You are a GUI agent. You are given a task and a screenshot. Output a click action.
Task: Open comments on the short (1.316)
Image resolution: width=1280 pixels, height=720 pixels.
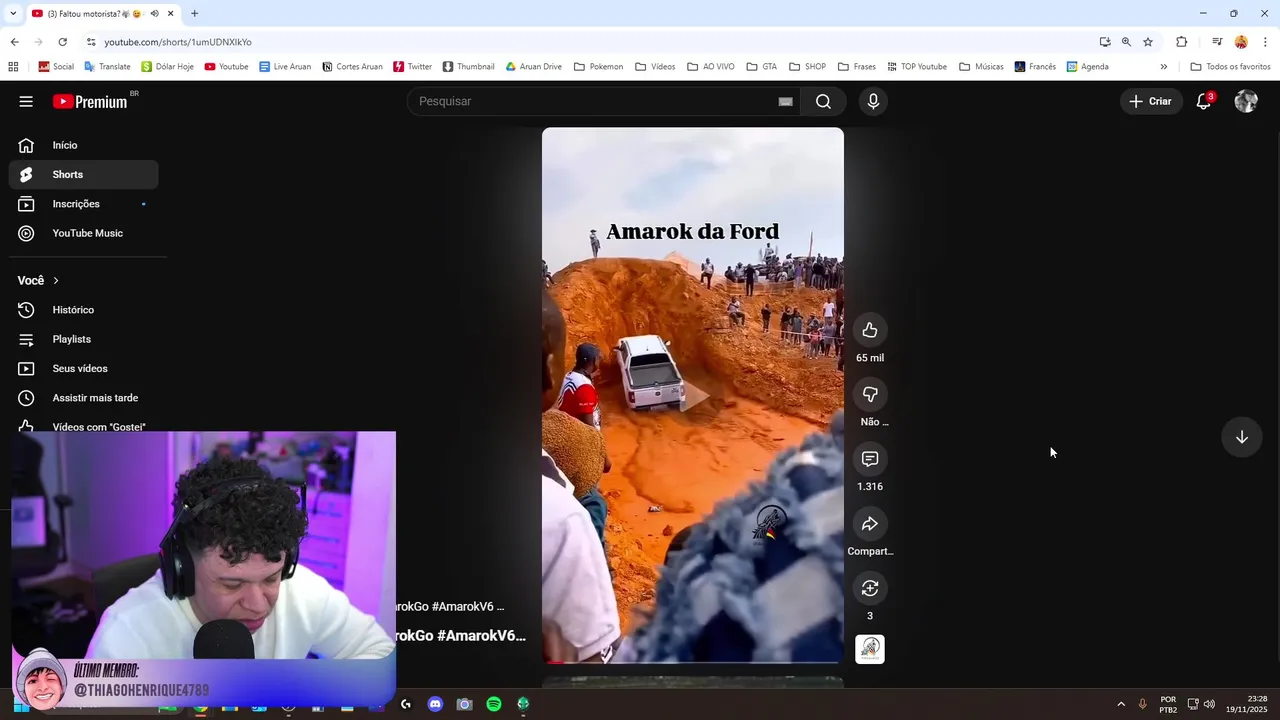click(870, 459)
